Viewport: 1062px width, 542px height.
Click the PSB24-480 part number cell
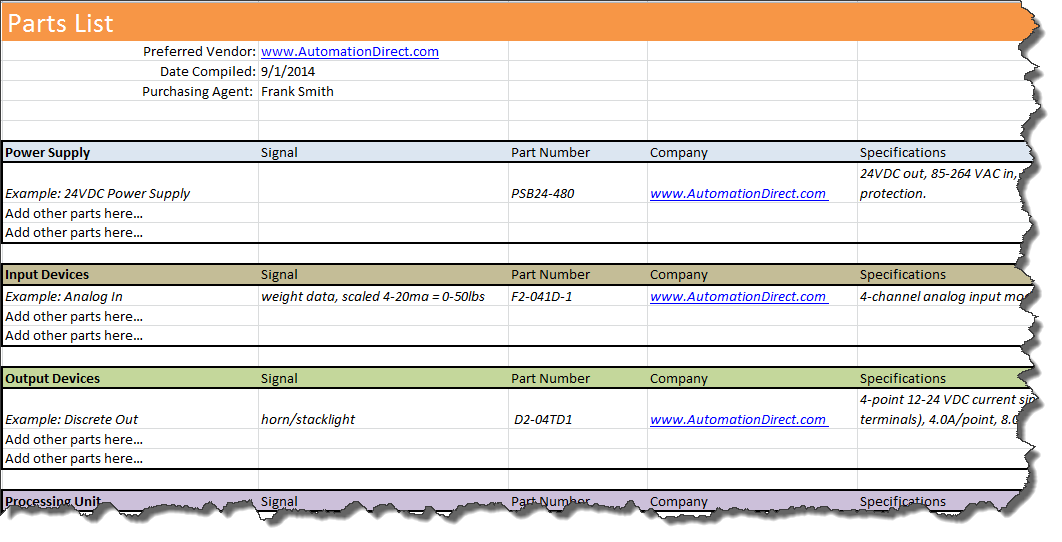coord(542,194)
